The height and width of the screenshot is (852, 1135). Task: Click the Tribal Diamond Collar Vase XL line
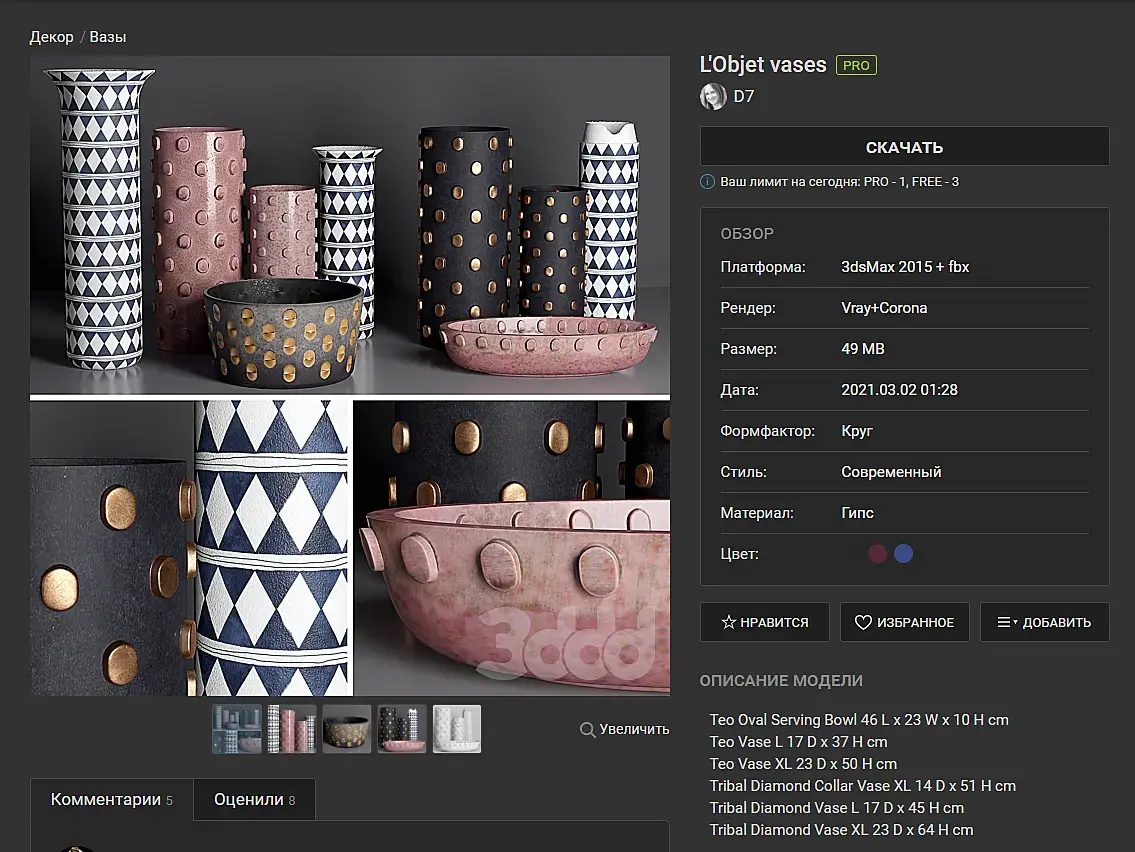(x=862, y=785)
